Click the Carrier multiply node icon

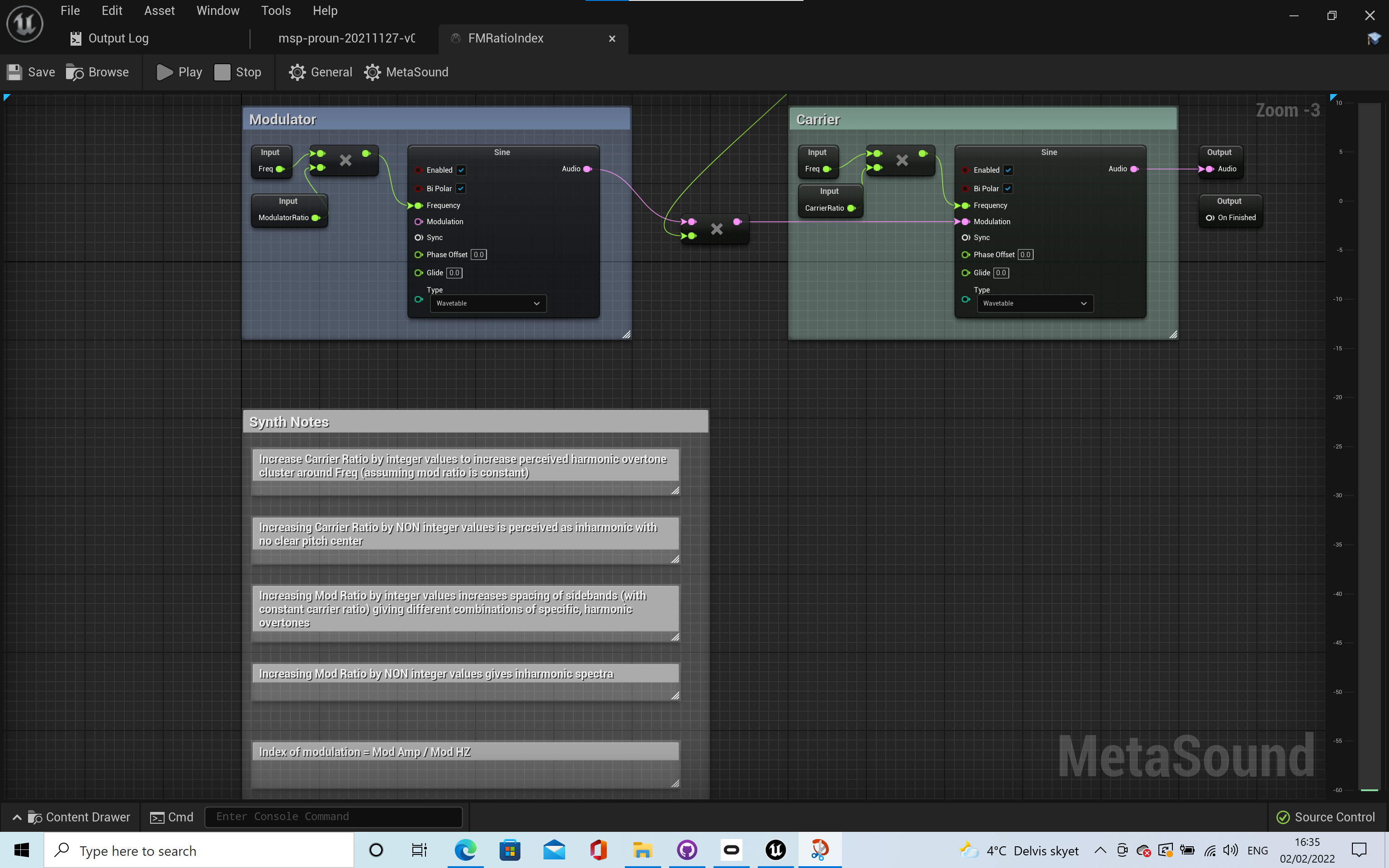click(902, 160)
